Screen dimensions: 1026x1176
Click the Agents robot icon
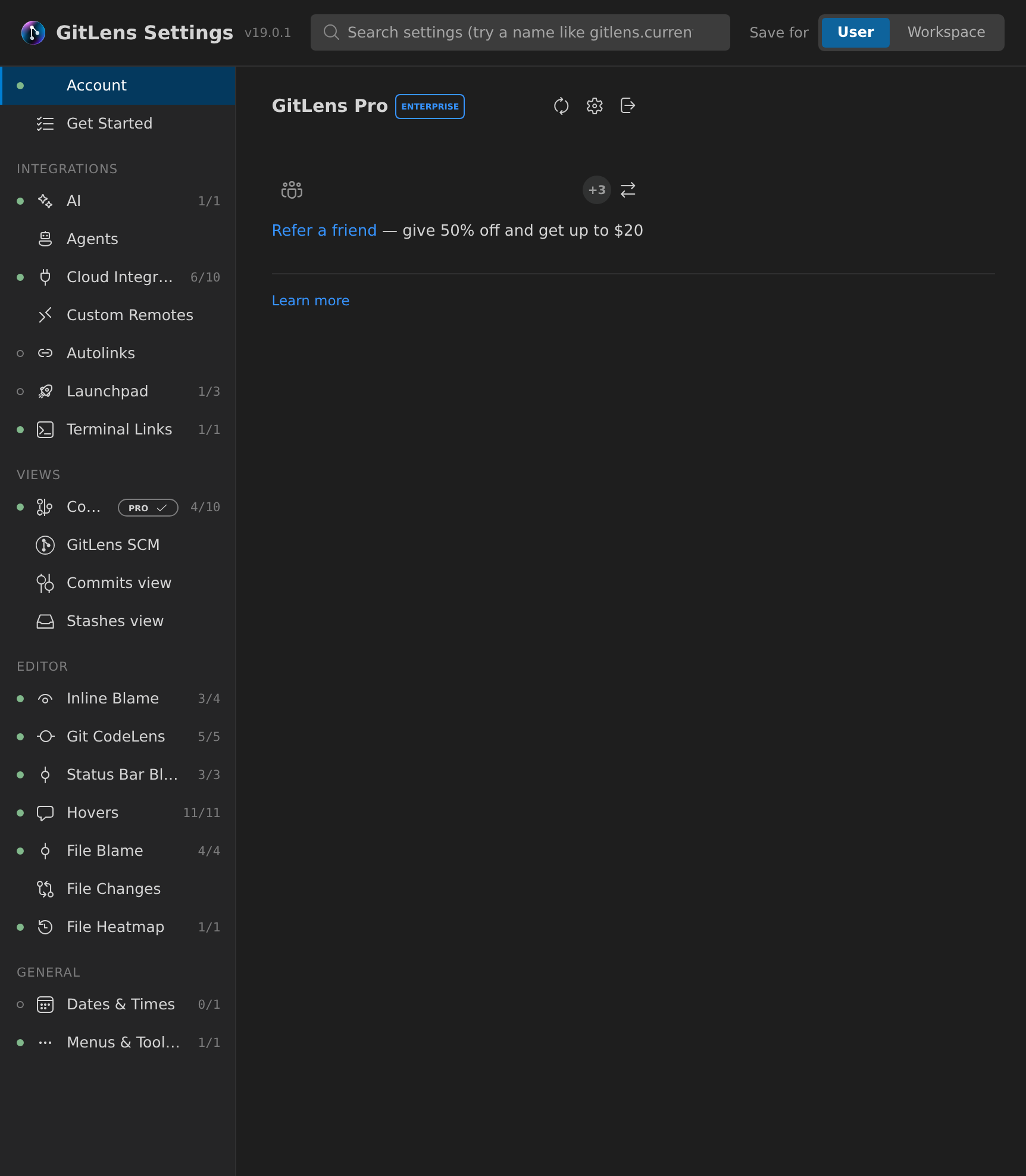45,239
